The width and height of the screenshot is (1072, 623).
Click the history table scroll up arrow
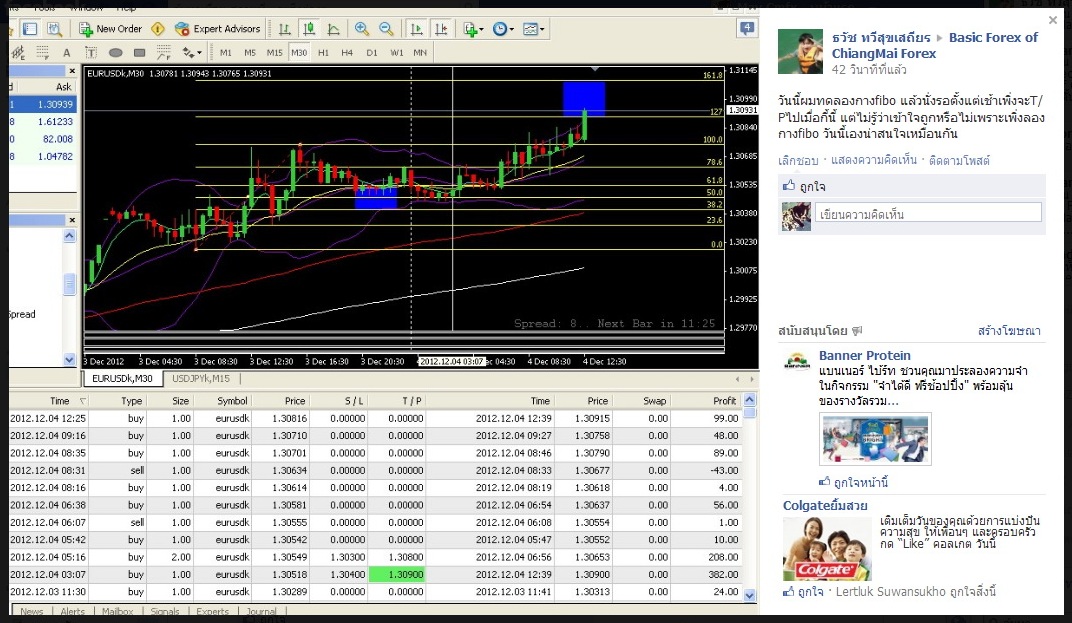(749, 399)
